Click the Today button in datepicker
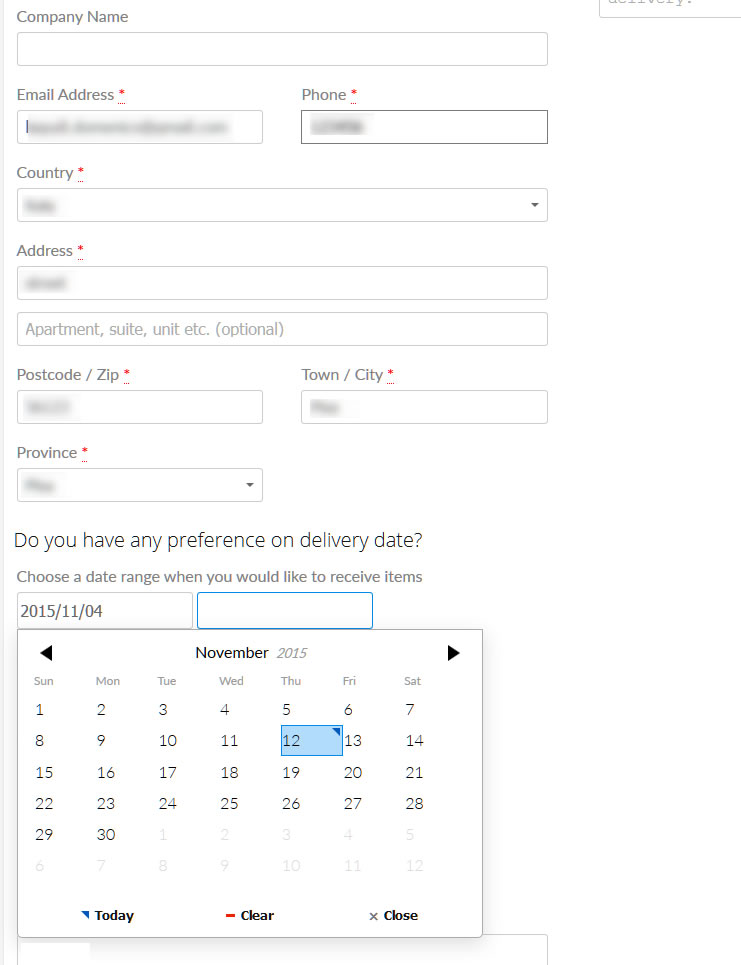741x965 pixels. point(107,915)
